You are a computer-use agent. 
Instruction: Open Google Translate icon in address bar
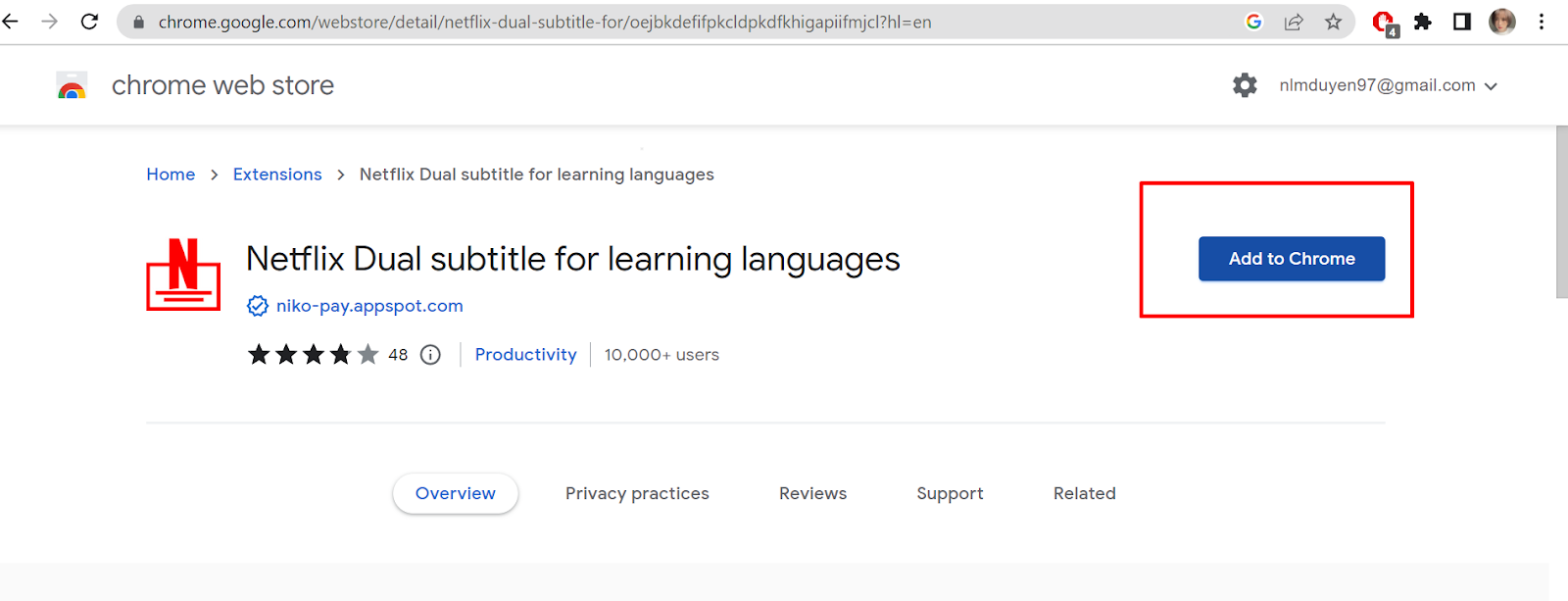click(1253, 22)
